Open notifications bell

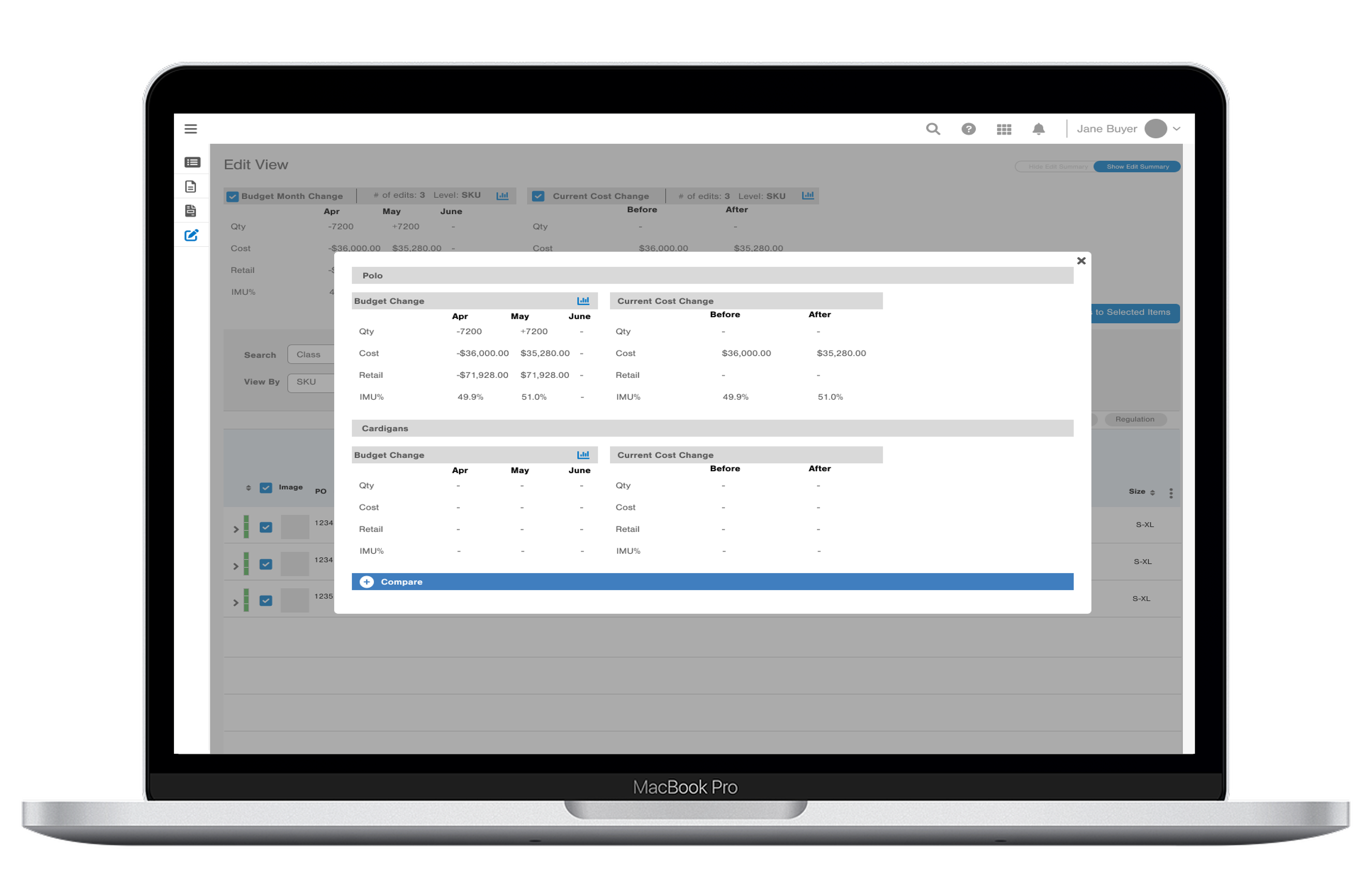tap(1039, 129)
